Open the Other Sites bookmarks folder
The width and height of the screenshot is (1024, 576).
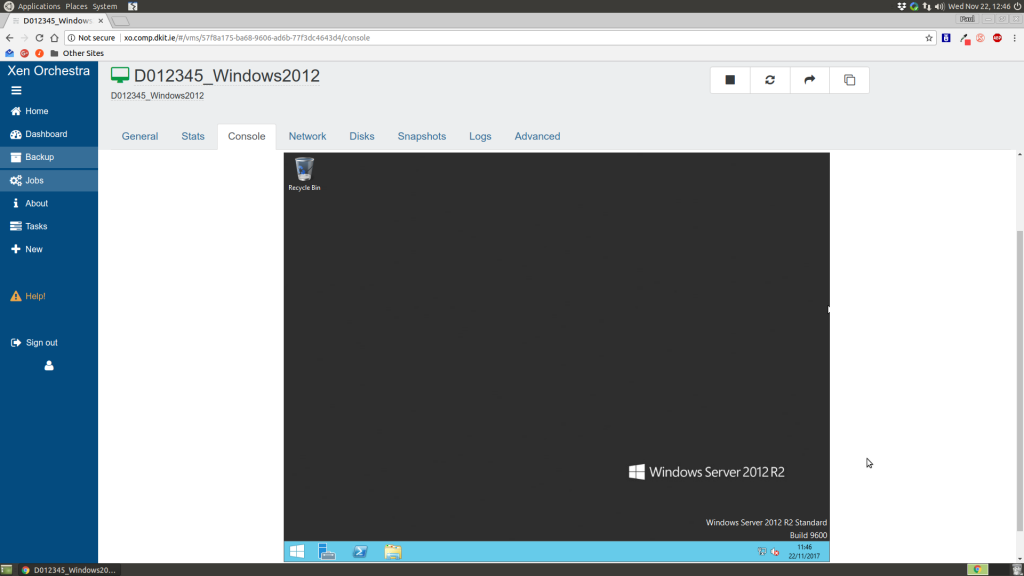coord(76,53)
